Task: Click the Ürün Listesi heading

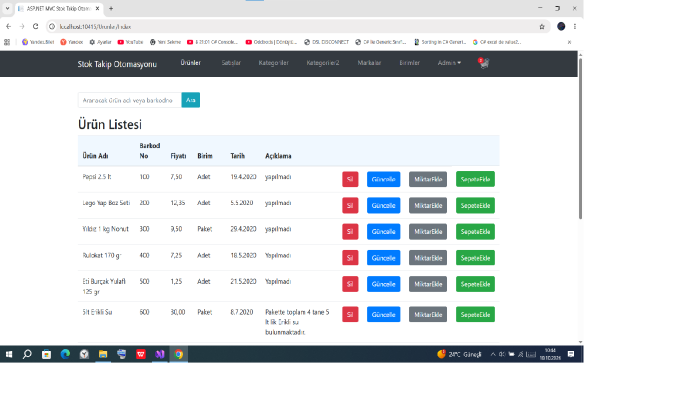Action: pos(110,124)
